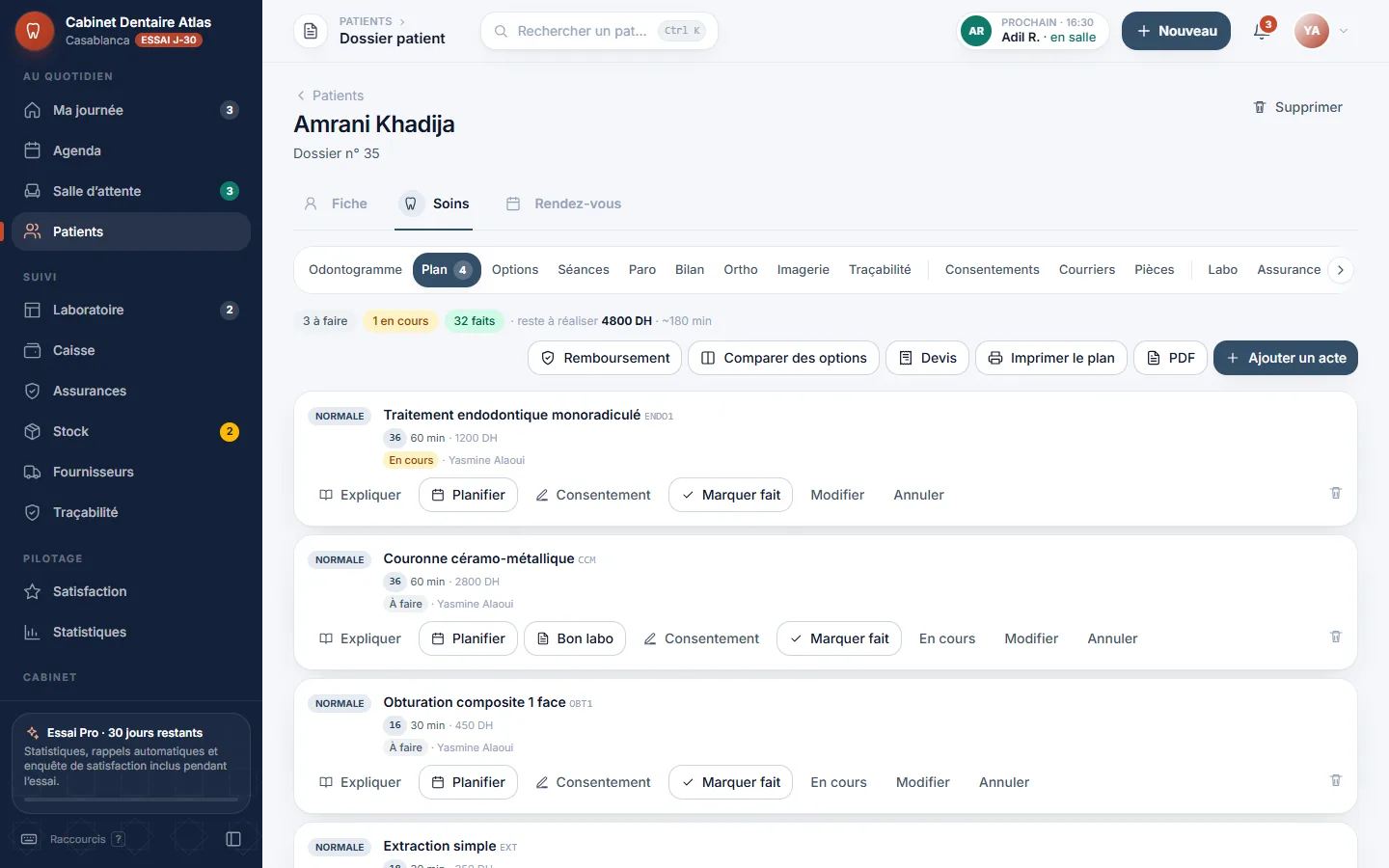Click the patient search field
Screen dimensions: 1389x868
click(x=599, y=31)
